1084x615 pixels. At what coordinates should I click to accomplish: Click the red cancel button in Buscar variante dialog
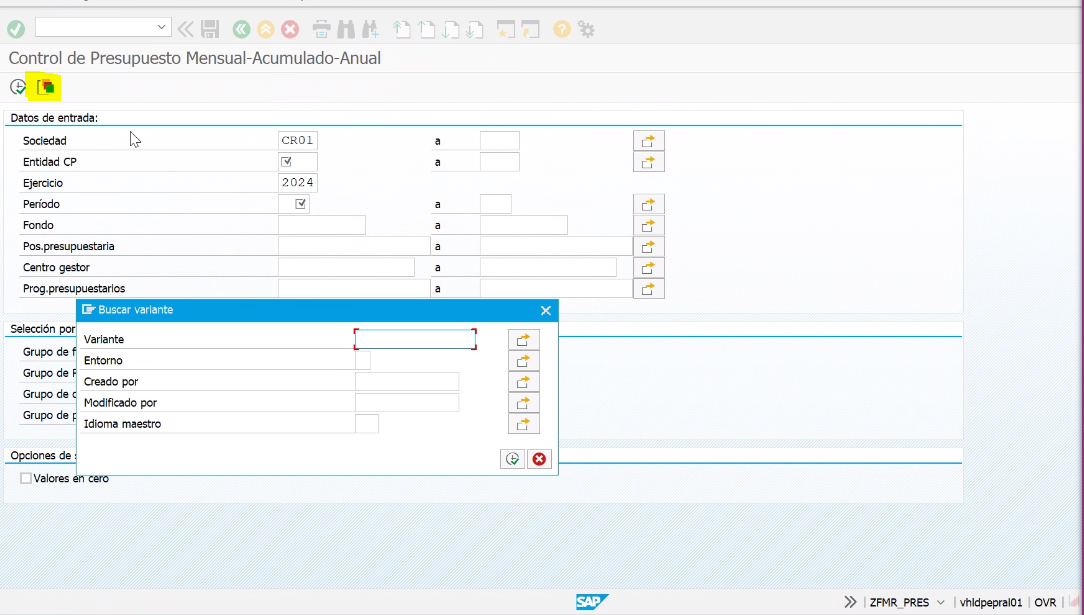tap(540, 459)
